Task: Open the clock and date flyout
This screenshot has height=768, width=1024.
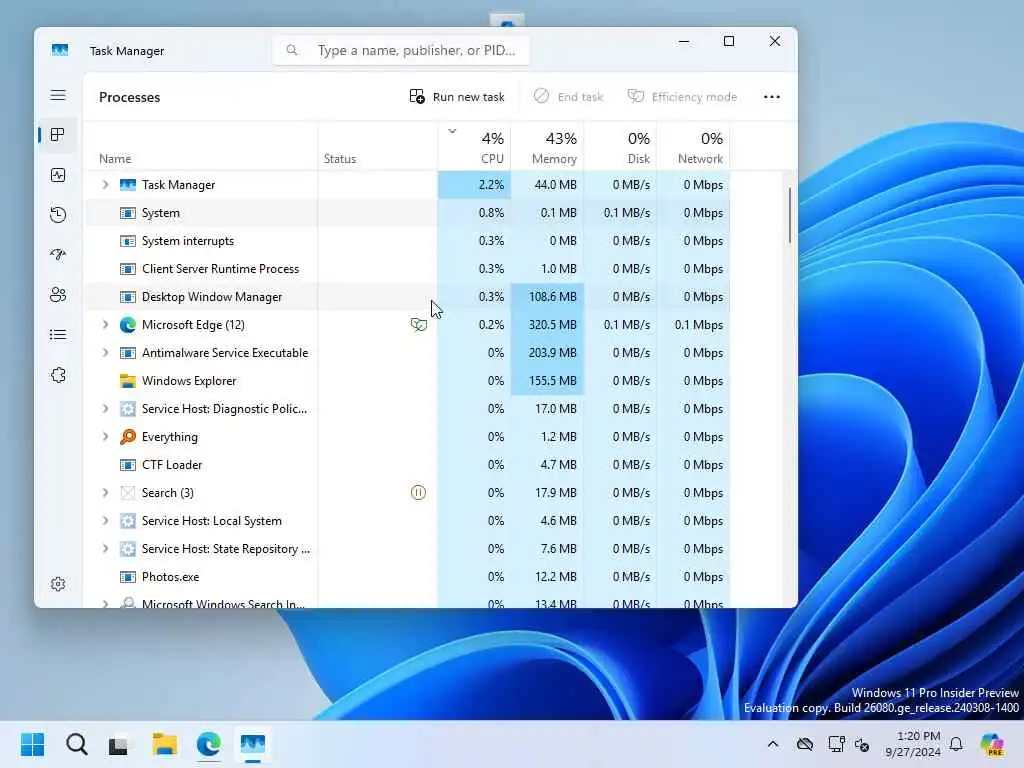Action: pos(912,744)
